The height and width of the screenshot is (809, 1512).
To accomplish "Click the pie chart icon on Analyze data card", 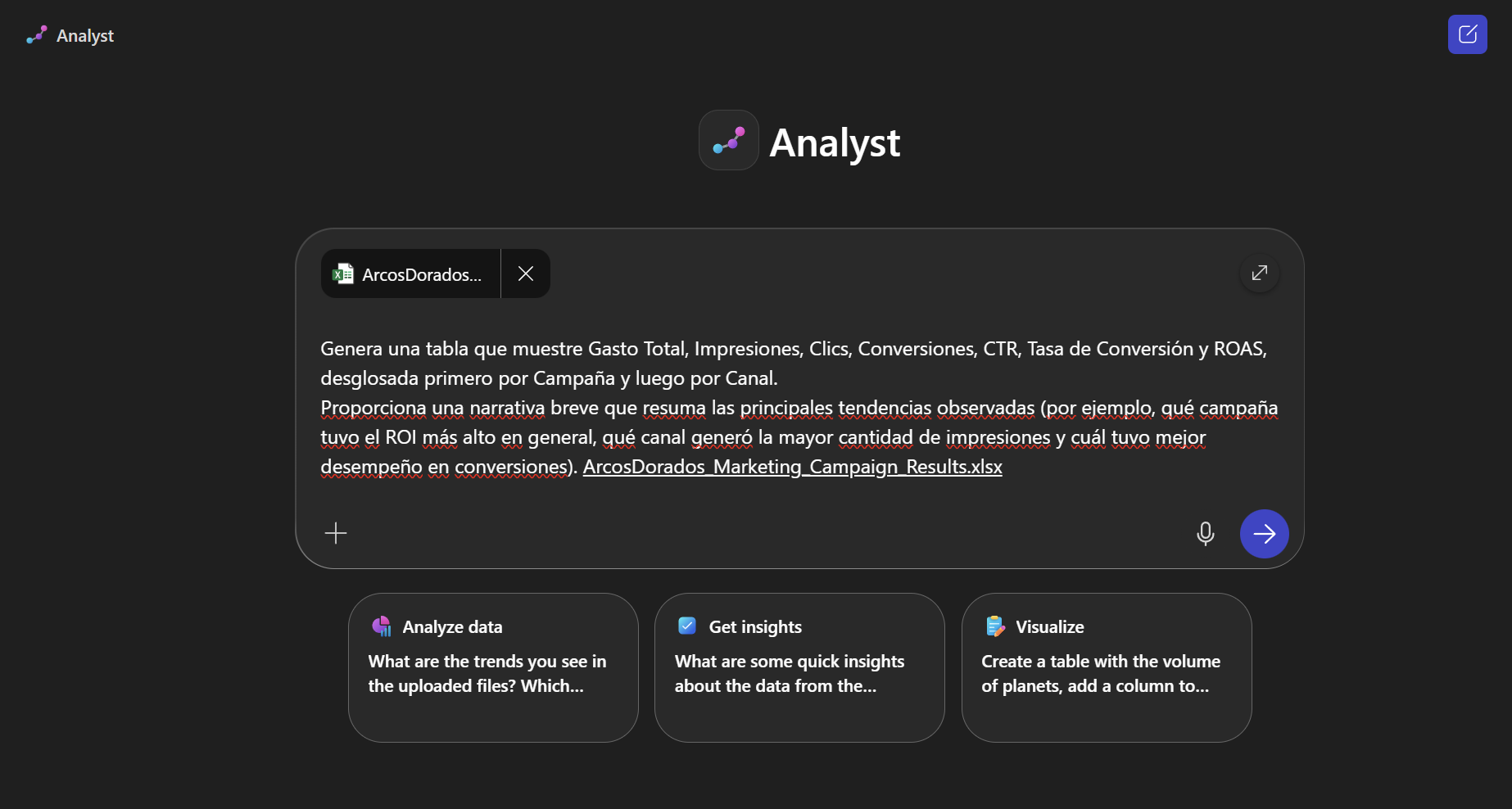I will [x=381, y=626].
